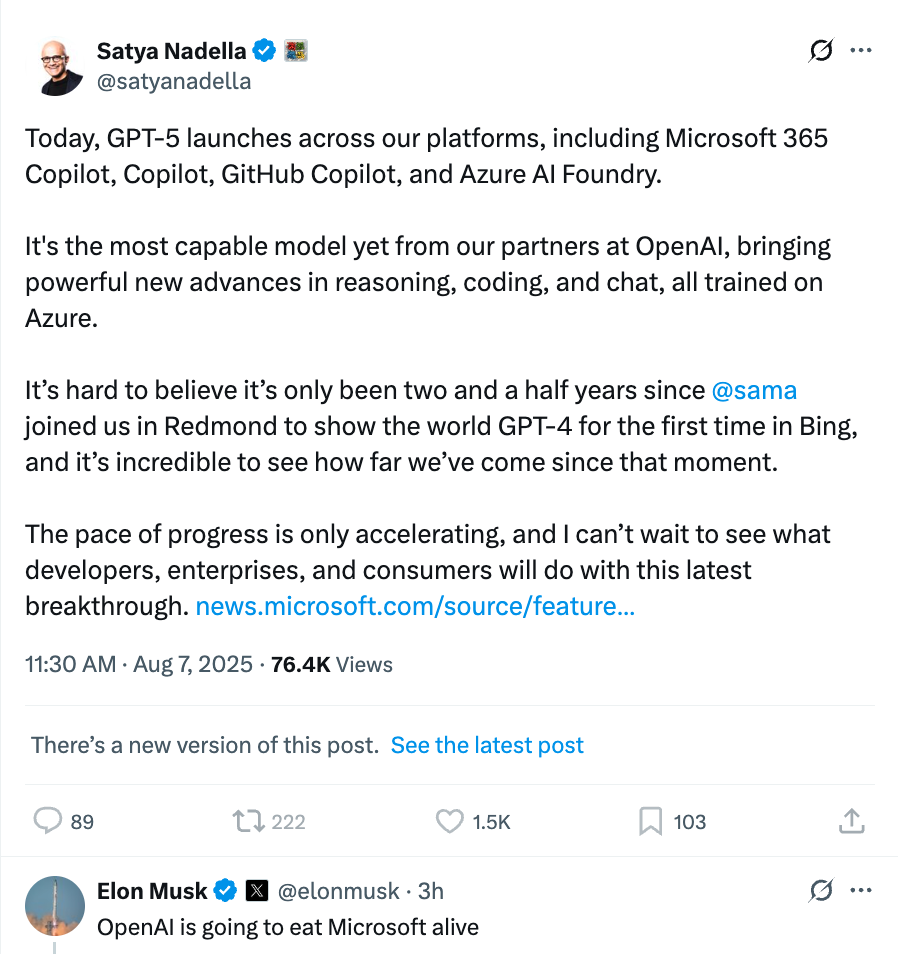The height and width of the screenshot is (954, 898).
Task: Open Grok actions on Satya Nadella's post
Action: 821,51
